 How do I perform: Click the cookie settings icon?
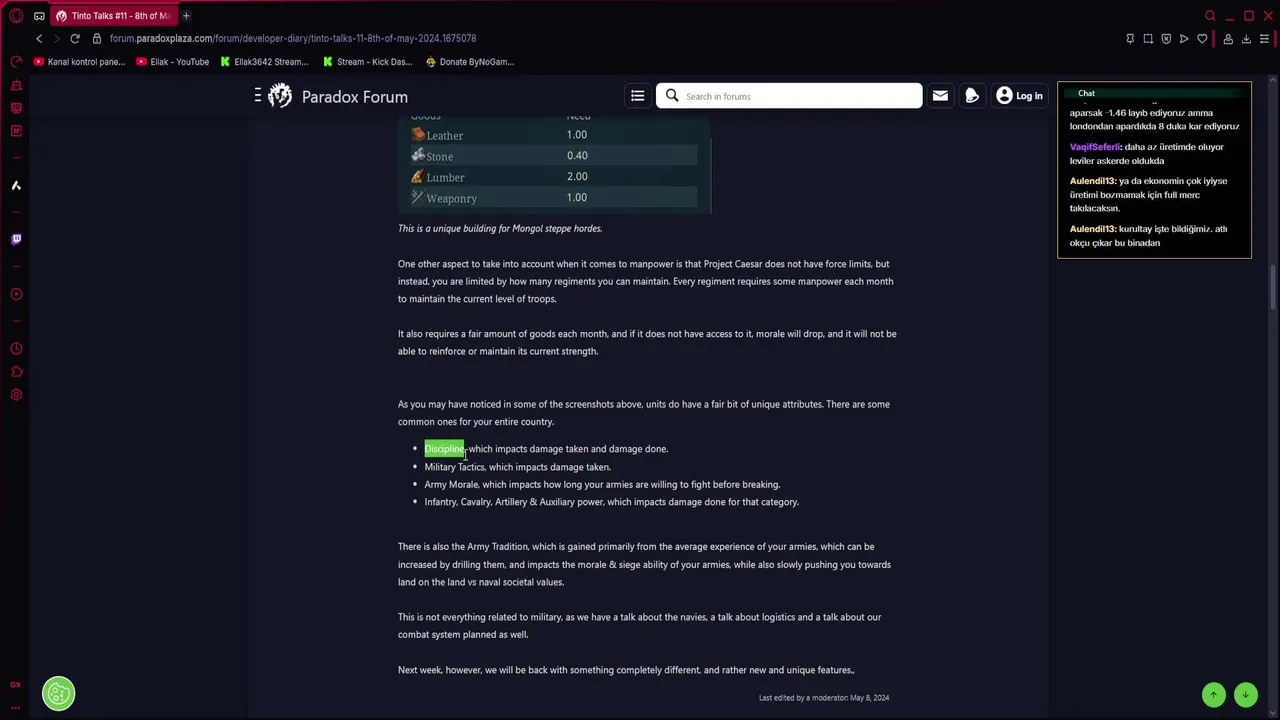[x=58, y=693]
